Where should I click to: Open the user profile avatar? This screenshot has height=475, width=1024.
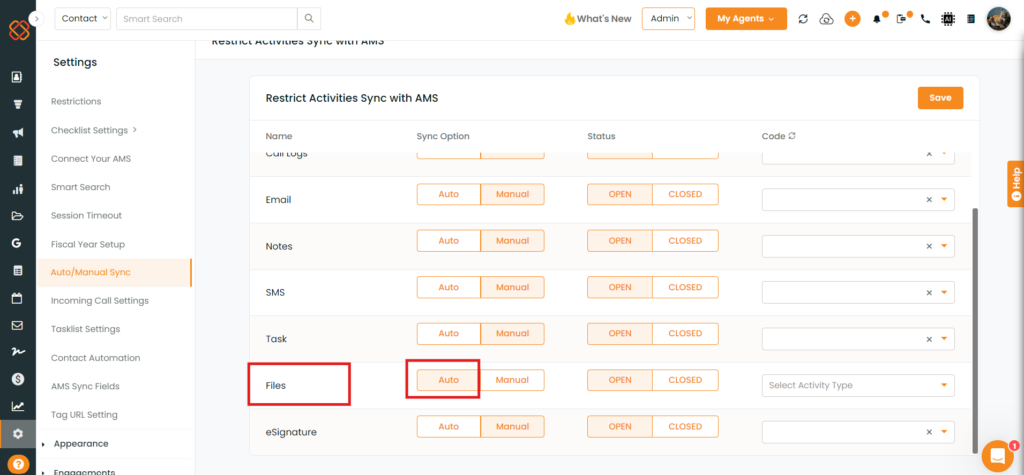pyautogui.click(x=999, y=19)
